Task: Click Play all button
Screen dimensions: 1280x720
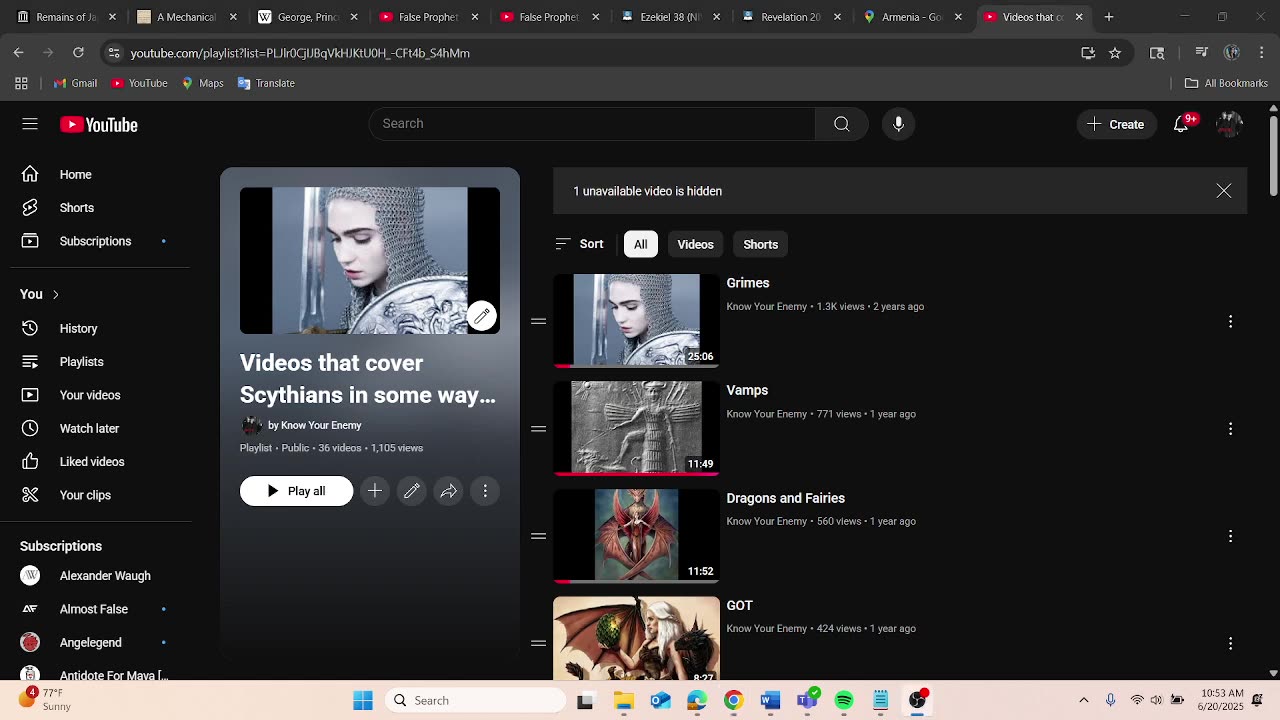Action: [296, 491]
